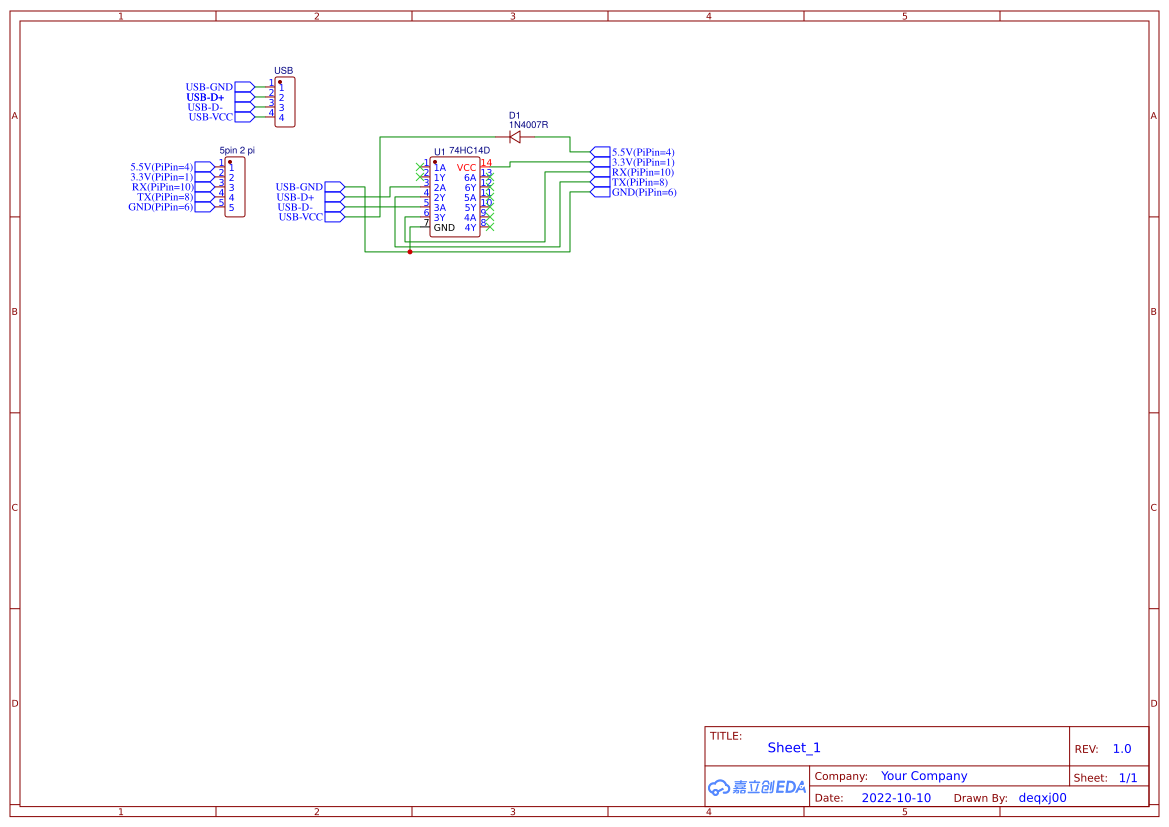Select the 1N4007R diode symbol D1
Image resolution: width=1169 pixels, height=827 pixels.
tap(513, 136)
